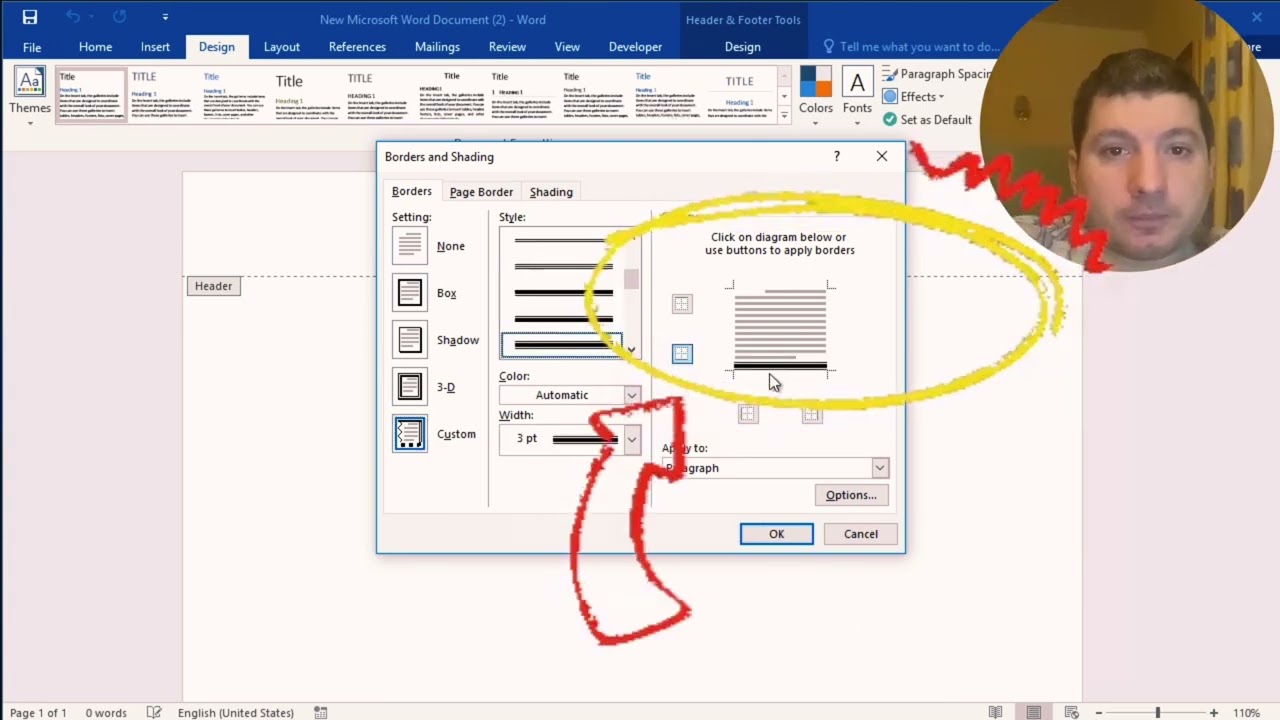Toggle the bottom border preview button
Image resolution: width=1280 pixels, height=720 pixels.
pos(682,353)
